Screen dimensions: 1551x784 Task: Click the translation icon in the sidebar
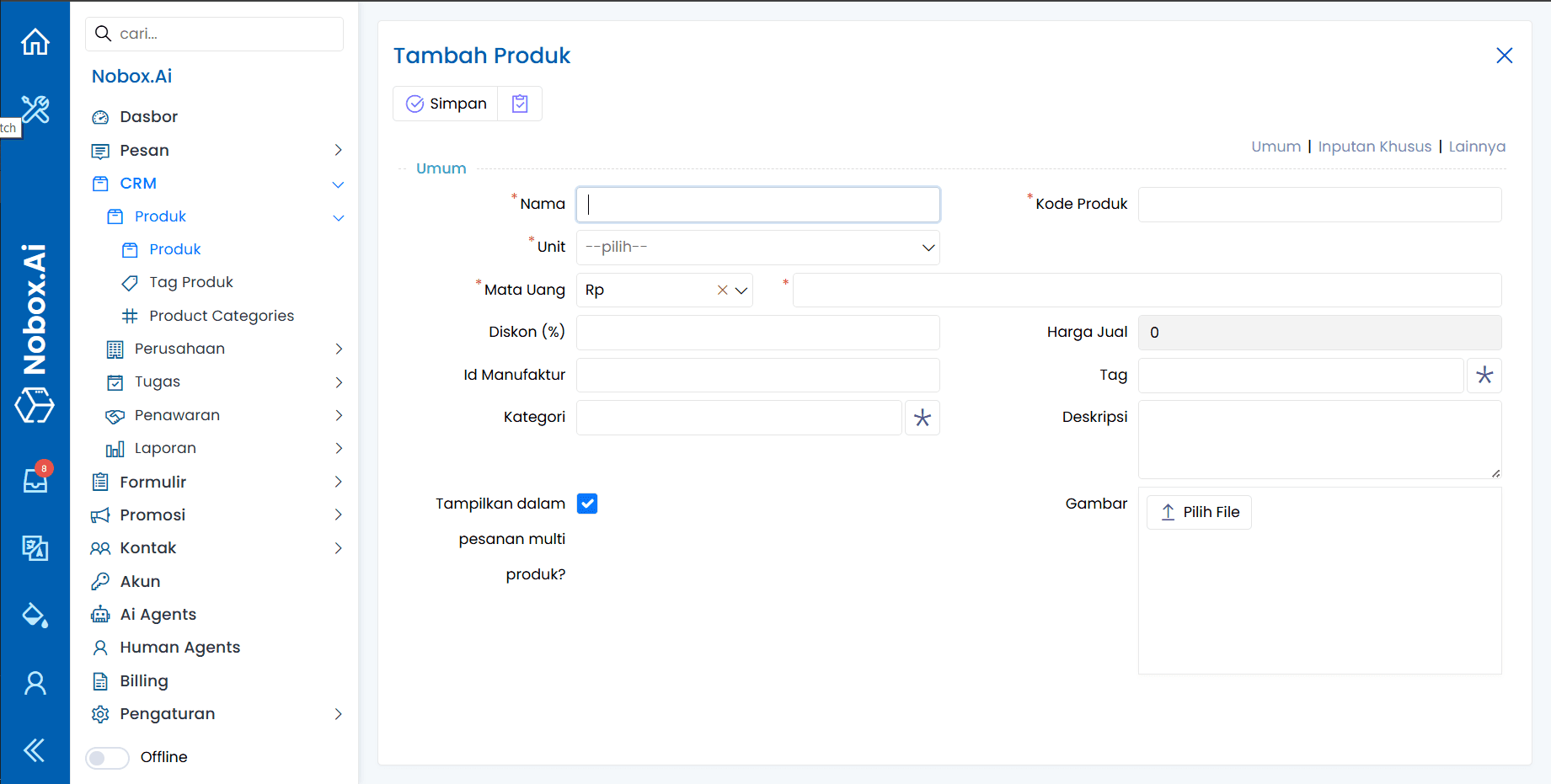(x=35, y=547)
